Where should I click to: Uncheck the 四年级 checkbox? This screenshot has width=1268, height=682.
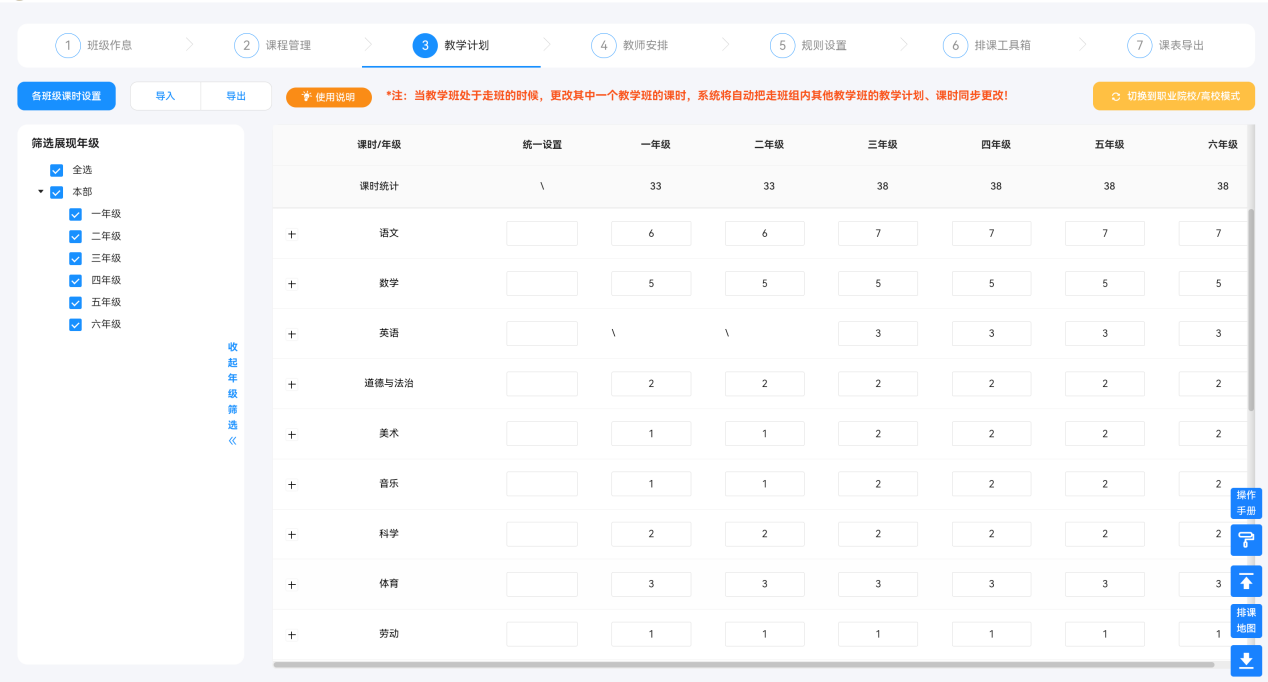point(75,280)
